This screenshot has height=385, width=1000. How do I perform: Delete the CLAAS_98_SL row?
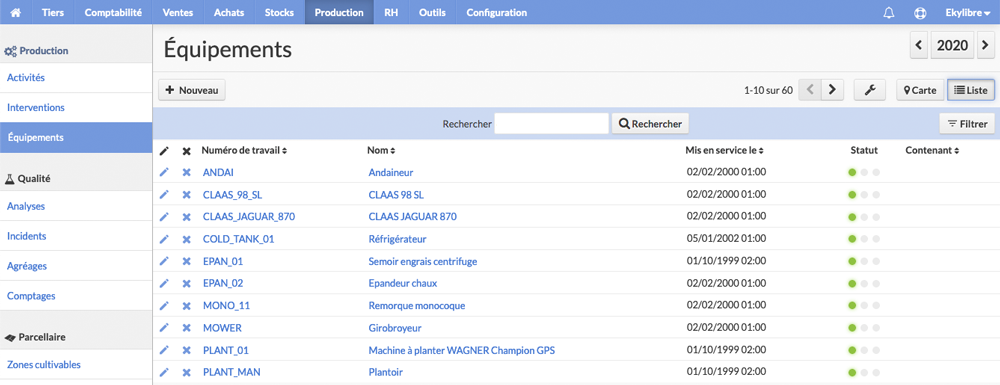click(186, 194)
